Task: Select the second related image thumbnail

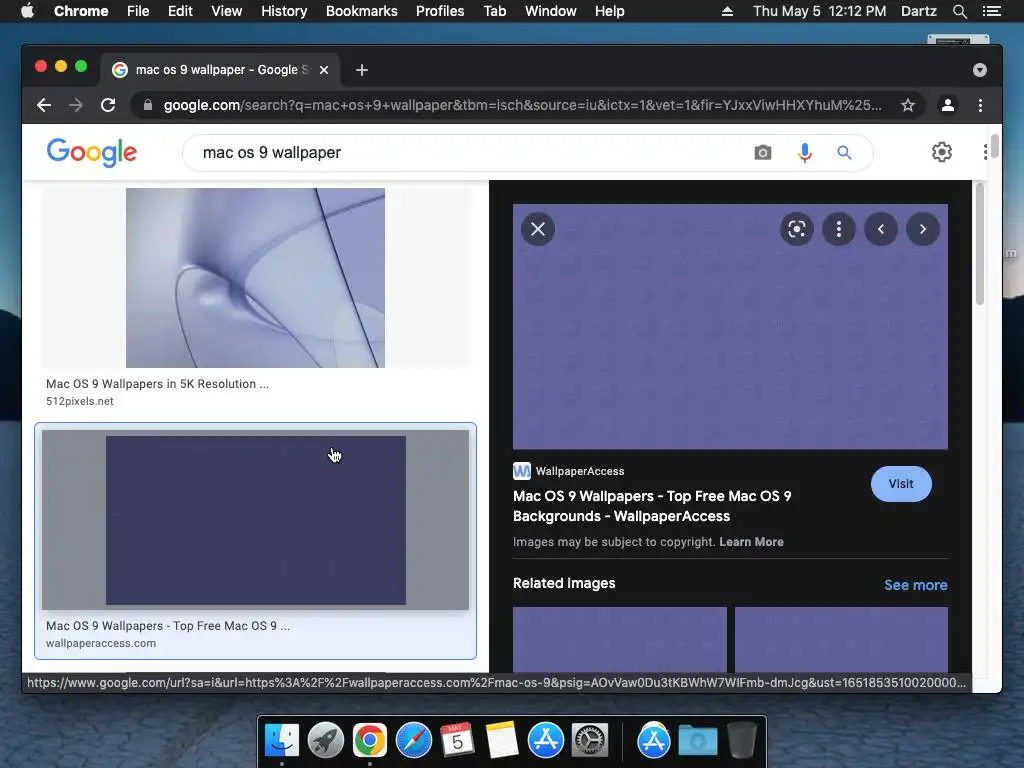Action: (841, 640)
